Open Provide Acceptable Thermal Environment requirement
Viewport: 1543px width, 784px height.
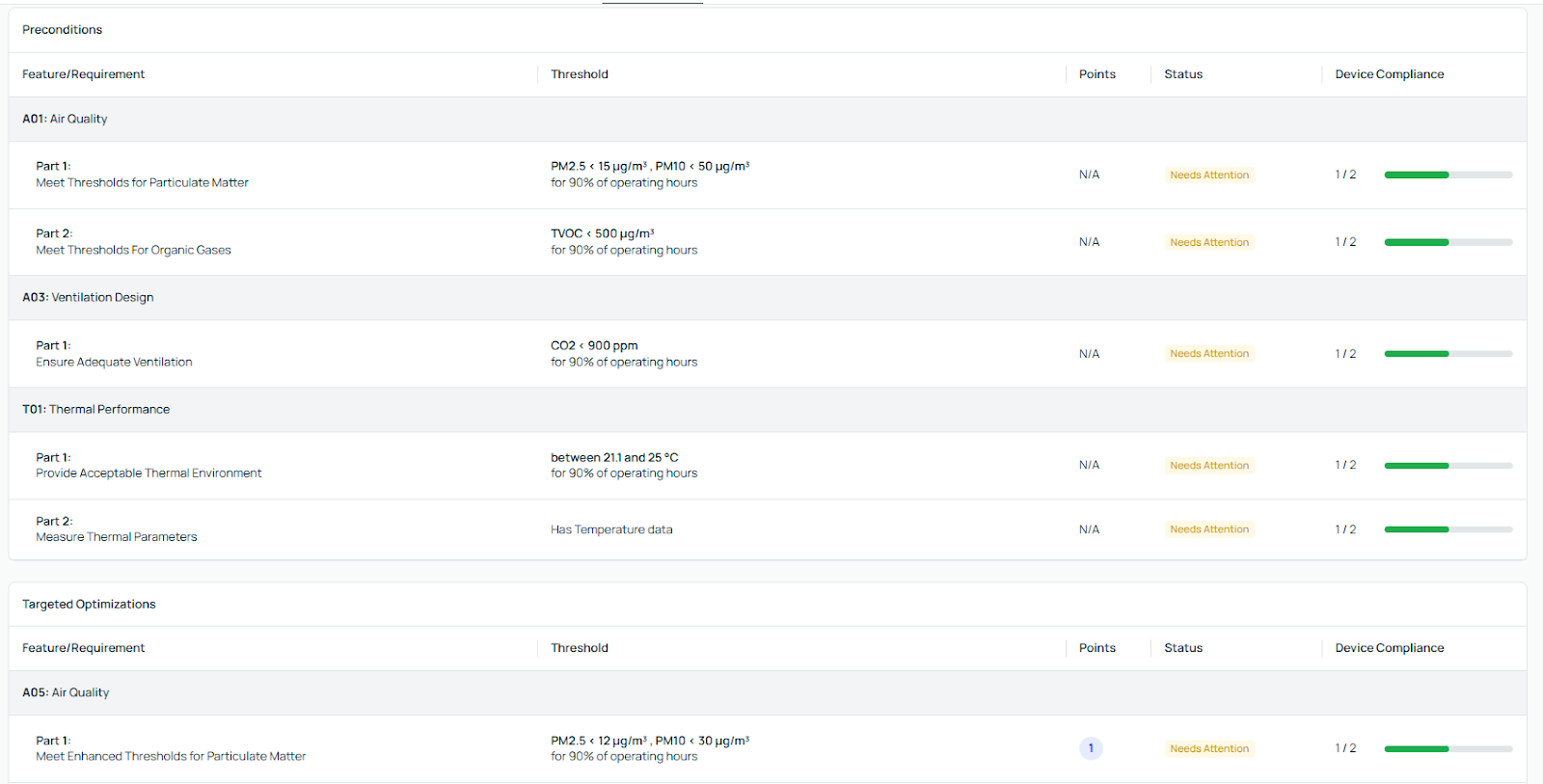(149, 473)
